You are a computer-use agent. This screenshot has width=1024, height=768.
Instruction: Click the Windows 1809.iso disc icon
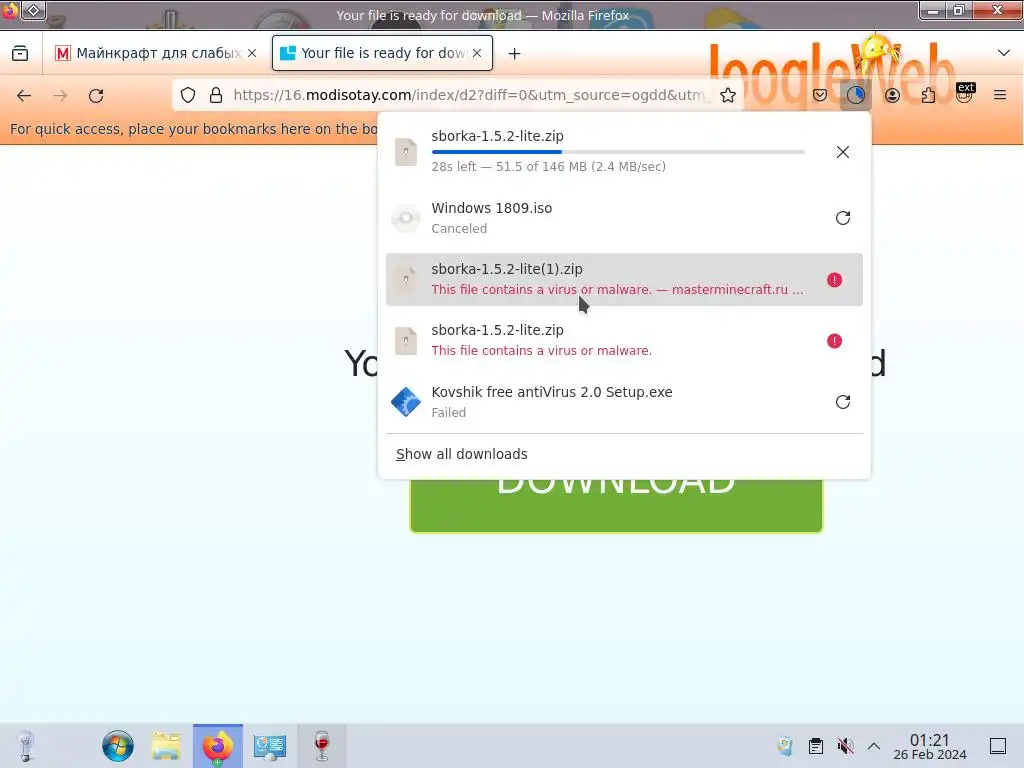click(406, 217)
